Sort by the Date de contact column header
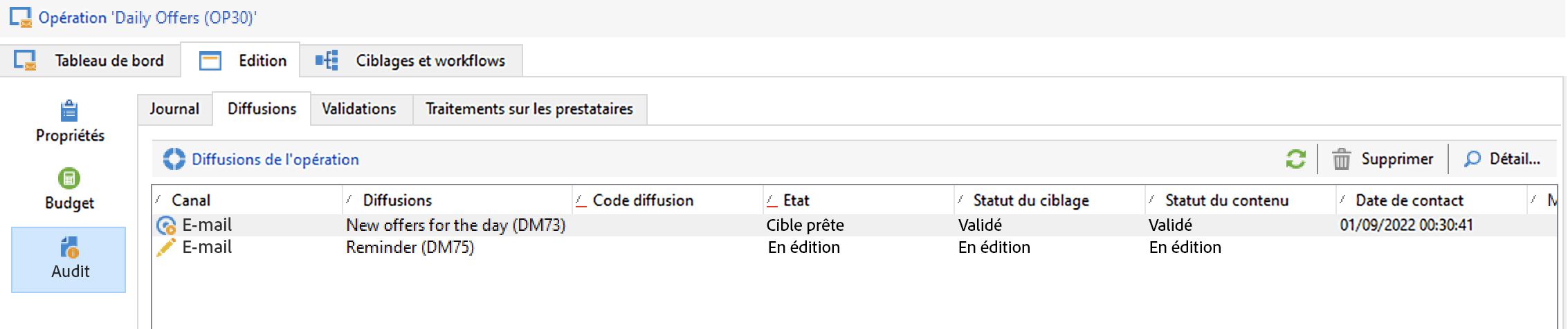Screen dimensions: 1568x329 click(x=1409, y=200)
